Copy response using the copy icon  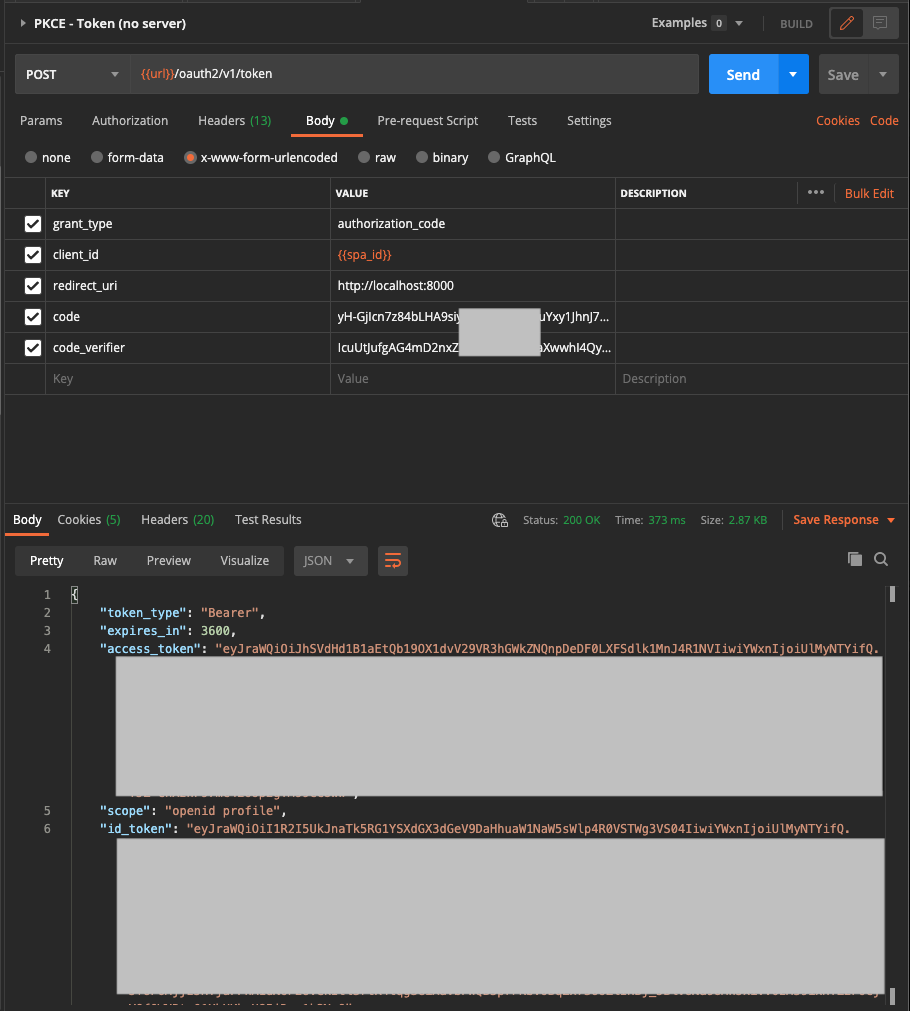click(855, 559)
